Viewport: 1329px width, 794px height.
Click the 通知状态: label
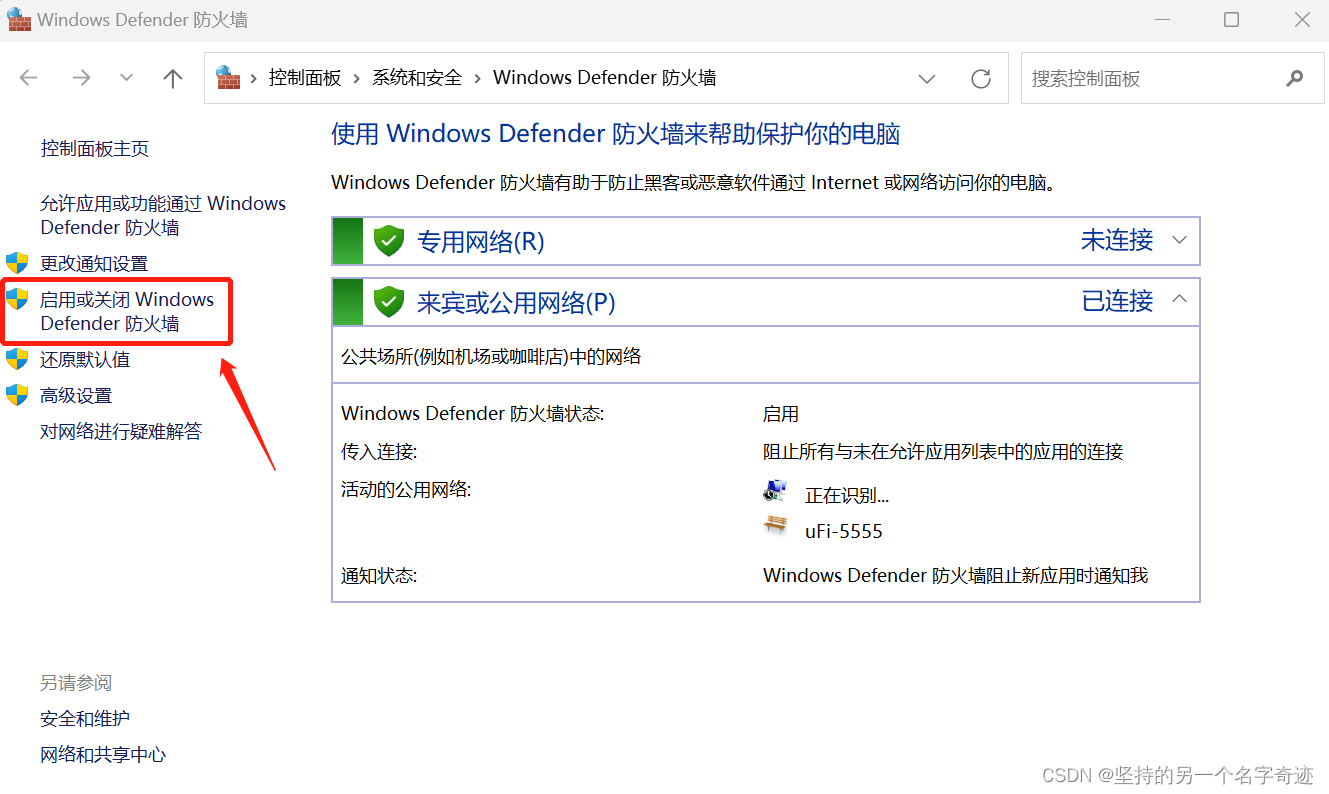(379, 576)
